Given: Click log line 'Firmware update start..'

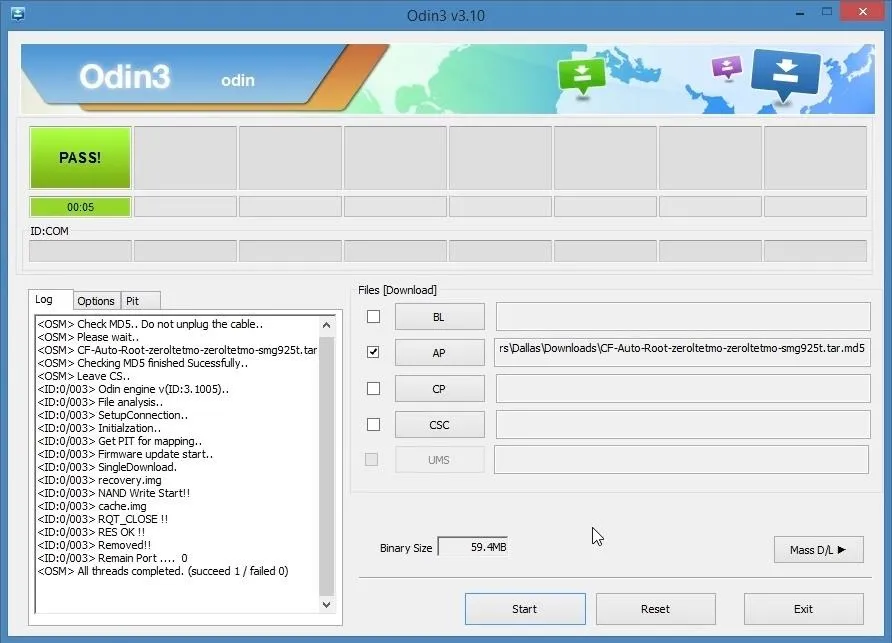Looking at the screenshot, I should [x=125, y=454].
